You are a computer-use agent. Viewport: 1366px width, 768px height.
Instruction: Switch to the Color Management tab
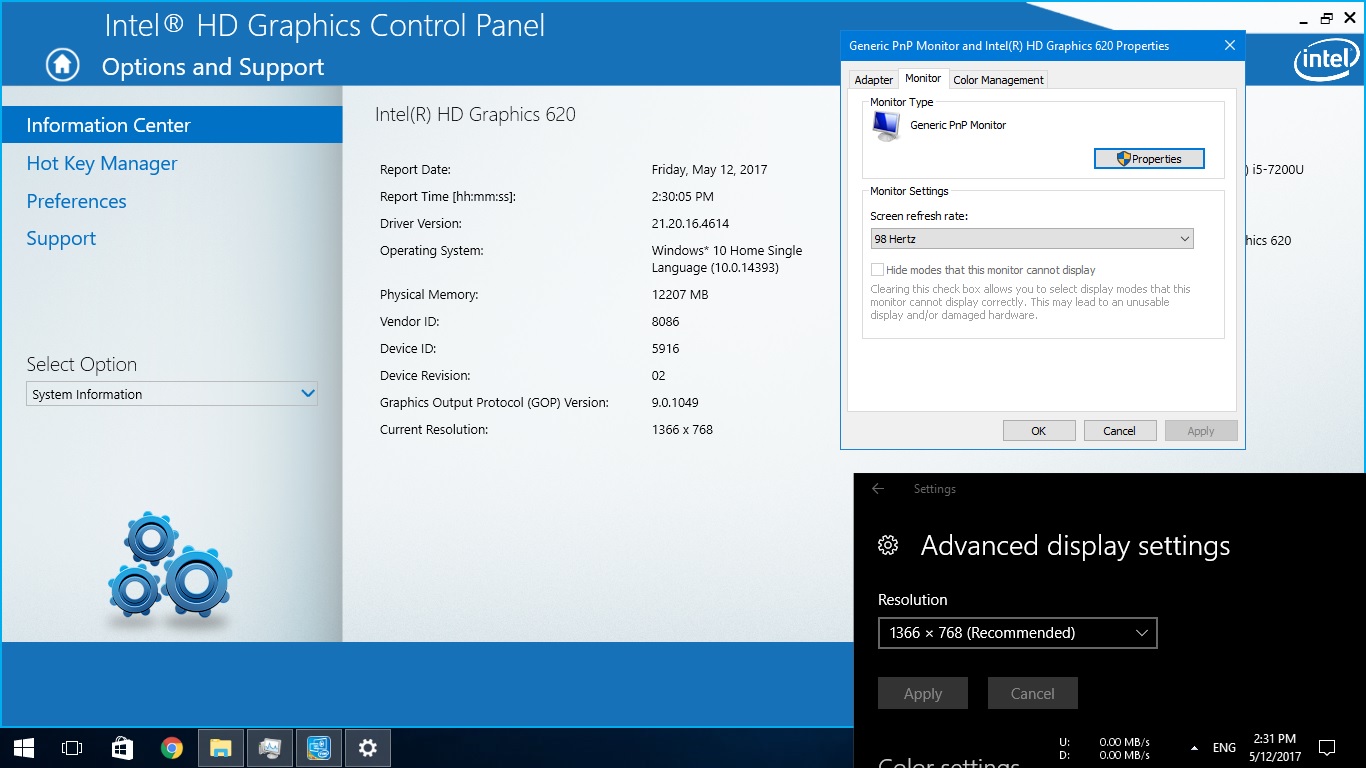coord(998,80)
